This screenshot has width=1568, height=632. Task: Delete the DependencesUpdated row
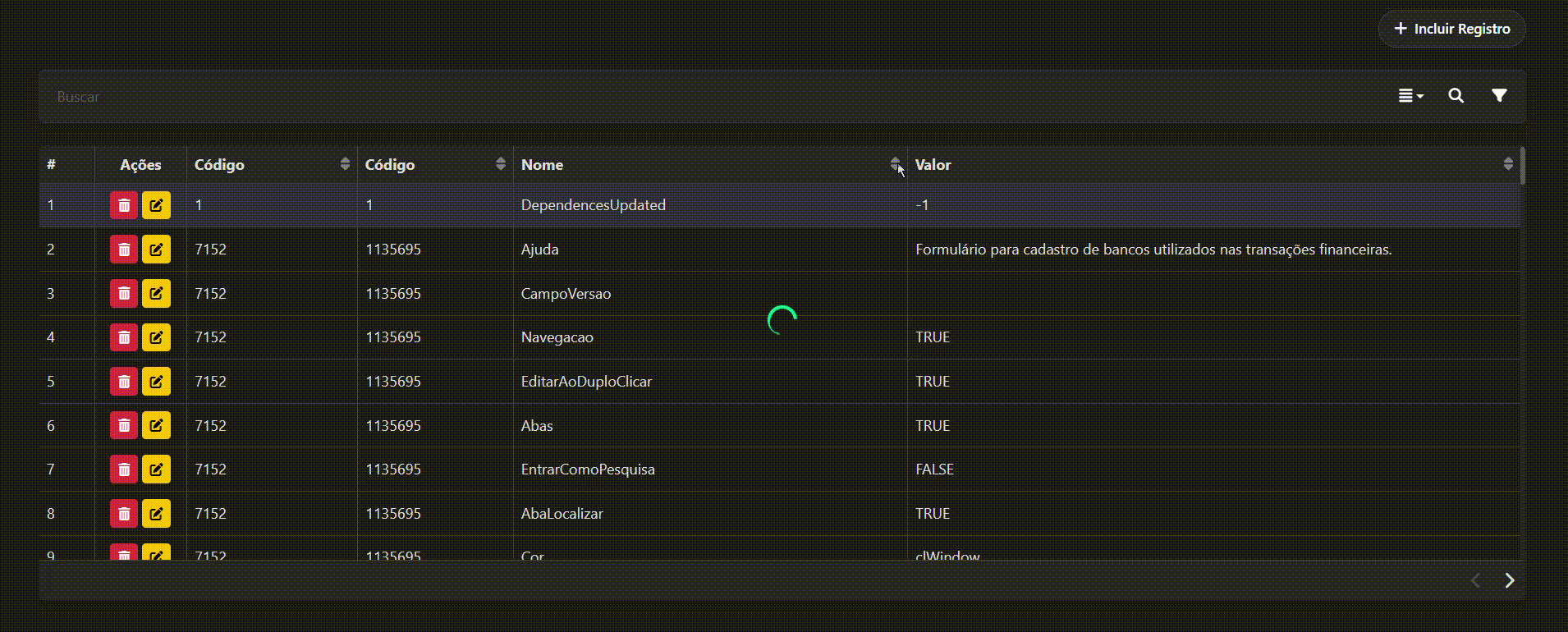tap(124, 205)
